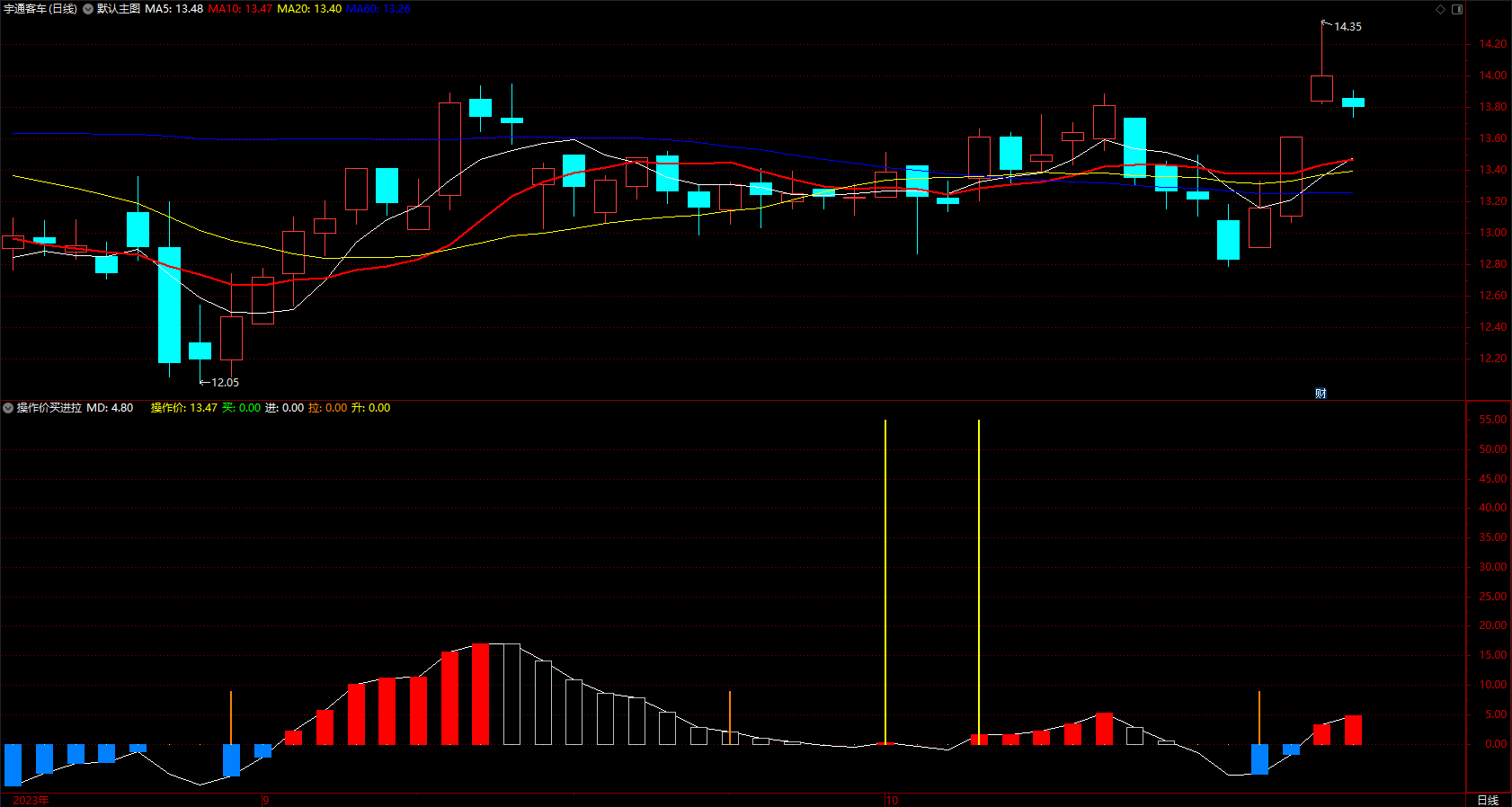The width and height of the screenshot is (1512, 807).
Task: Click the 操作价: 13.47 value
Action: (183, 408)
